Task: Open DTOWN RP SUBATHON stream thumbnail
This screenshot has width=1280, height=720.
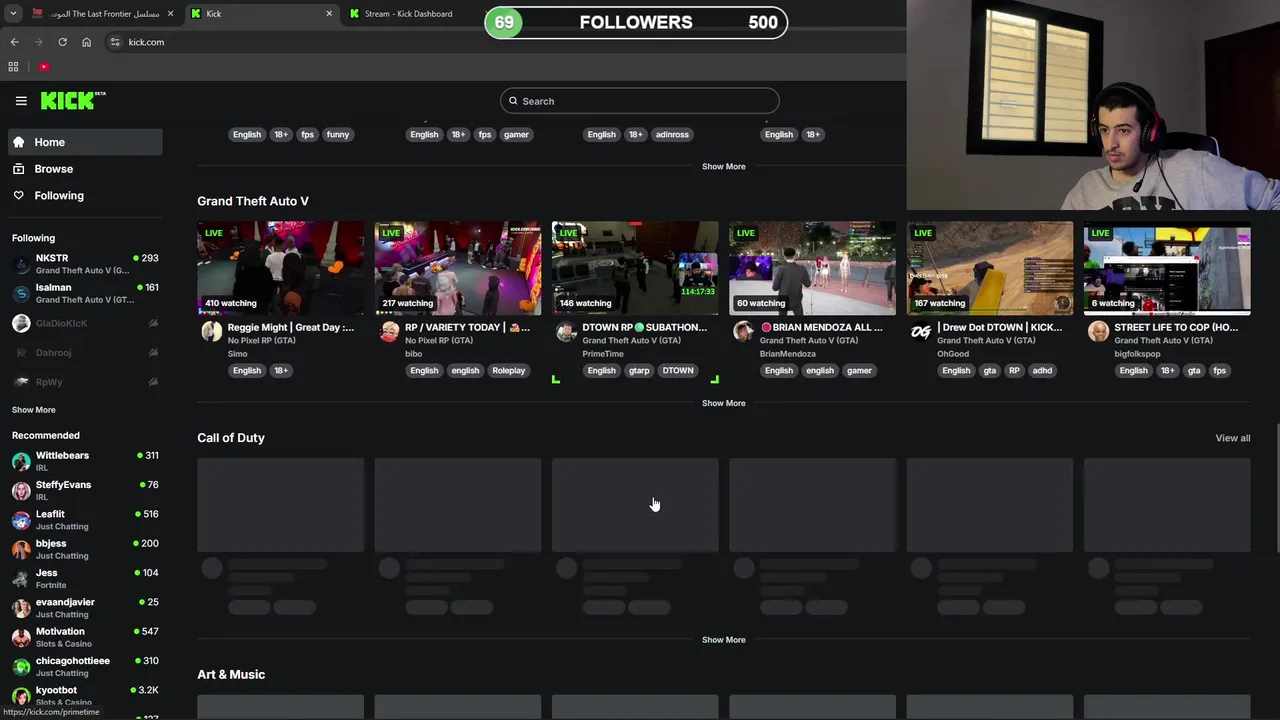Action: [x=635, y=268]
